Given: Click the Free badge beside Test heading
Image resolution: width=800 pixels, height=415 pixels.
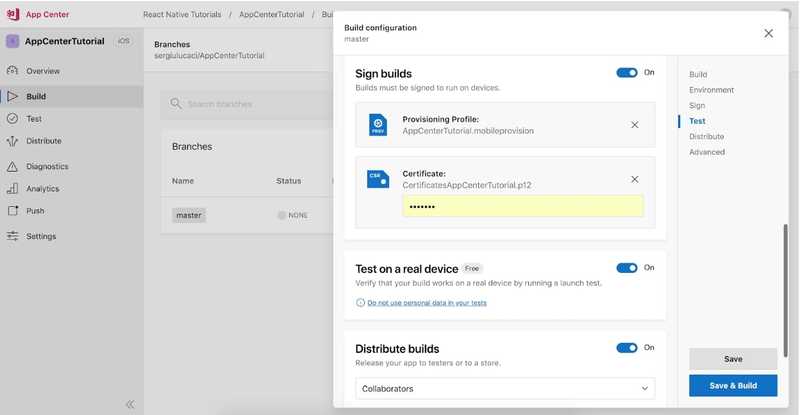Looking at the screenshot, I should point(472,268).
